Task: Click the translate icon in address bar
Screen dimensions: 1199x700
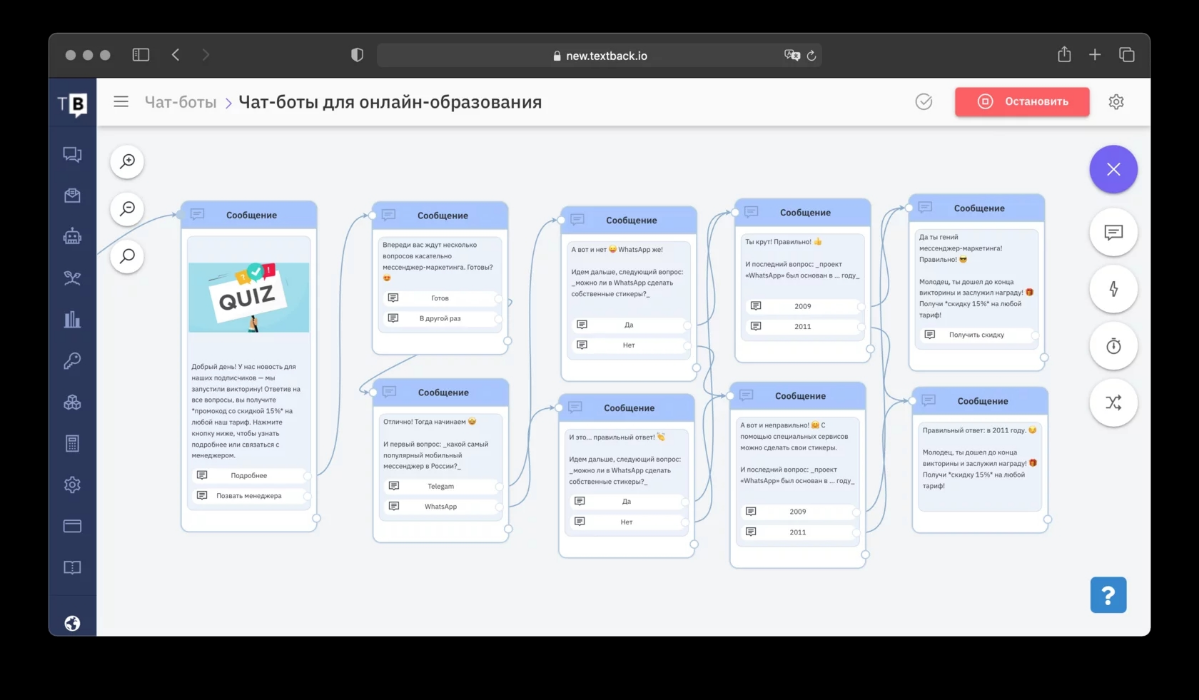Action: [x=791, y=55]
